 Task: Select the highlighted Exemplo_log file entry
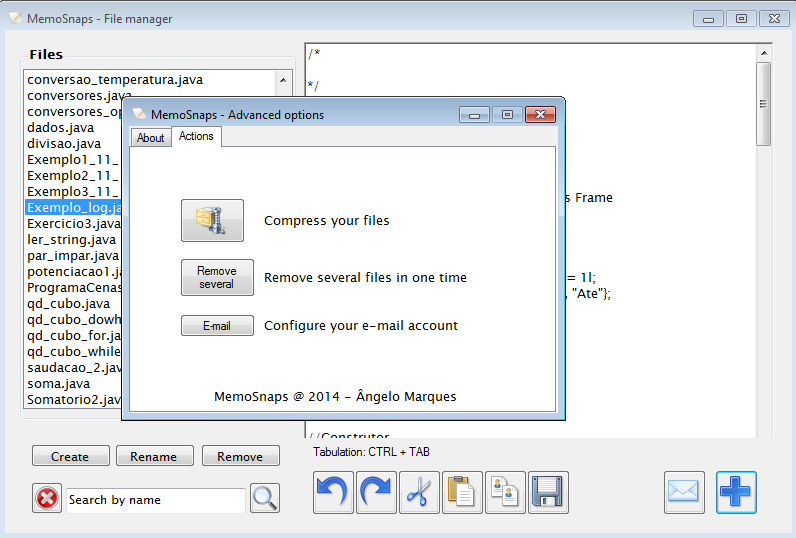pyautogui.click(x=74, y=208)
